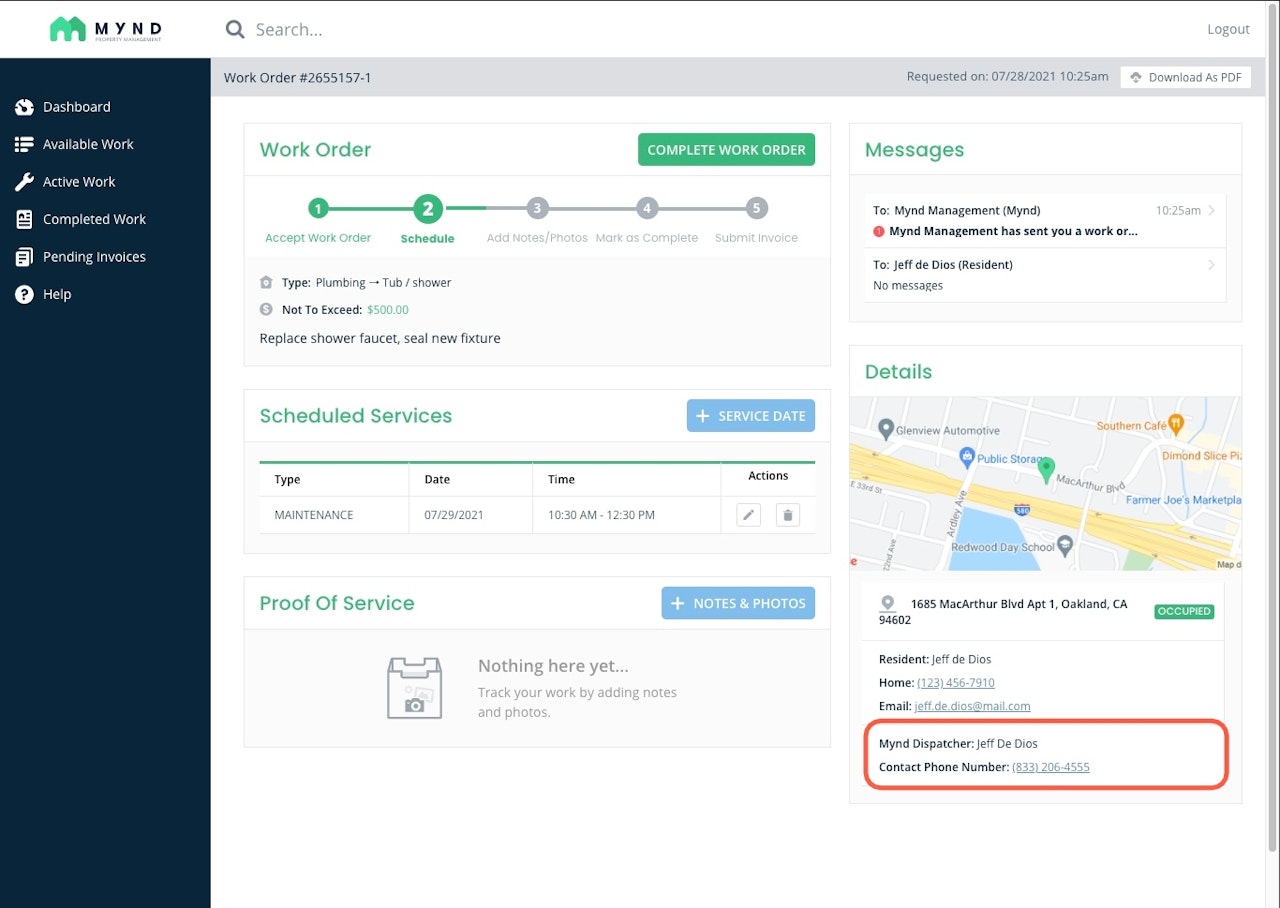Download the work order as PDF
Image resolution: width=1280 pixels, height=908 pixels.
click(1185, 77)
